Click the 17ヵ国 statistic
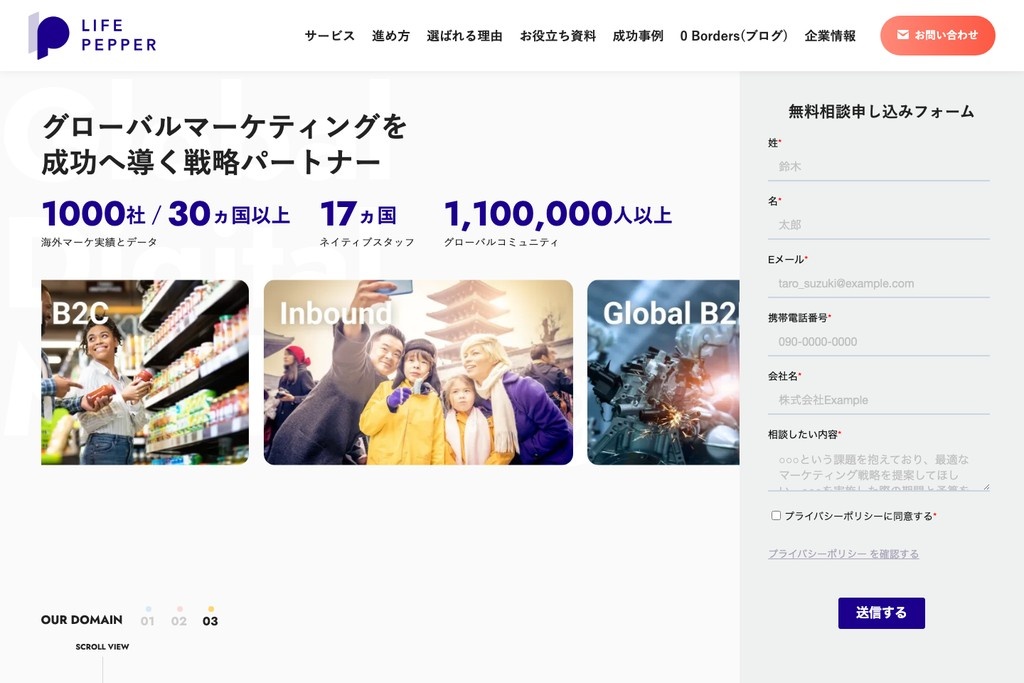This screenshot has width=1024, height=683. pos(359,214)
